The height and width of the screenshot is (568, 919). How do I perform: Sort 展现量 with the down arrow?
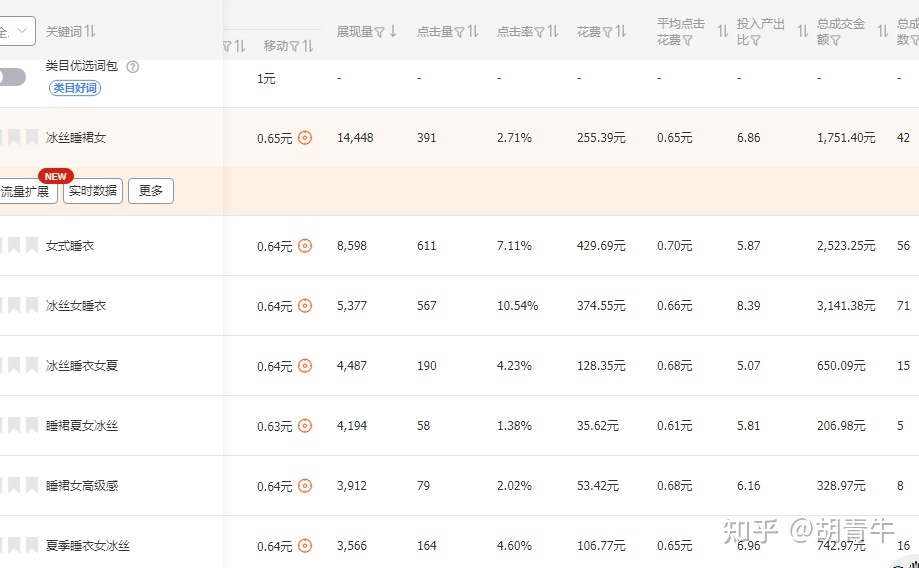(x=393, y=31)
